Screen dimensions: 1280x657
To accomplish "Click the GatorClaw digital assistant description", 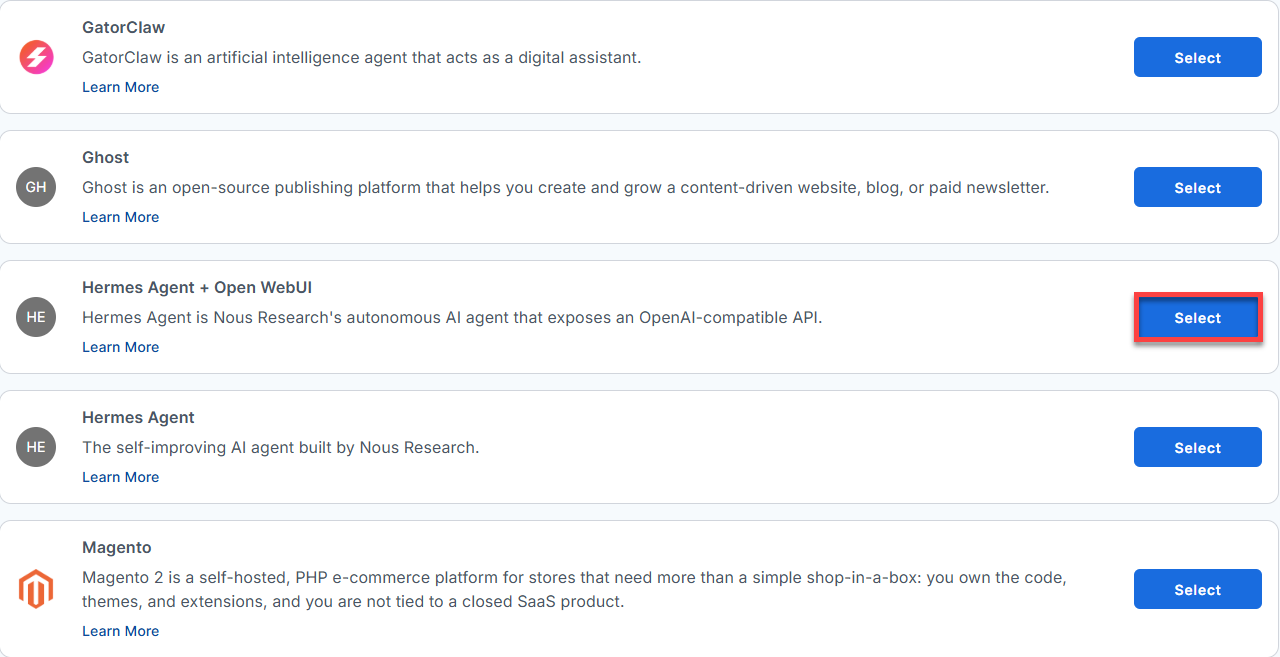I will pyautogui.click(x=361, y=57).
